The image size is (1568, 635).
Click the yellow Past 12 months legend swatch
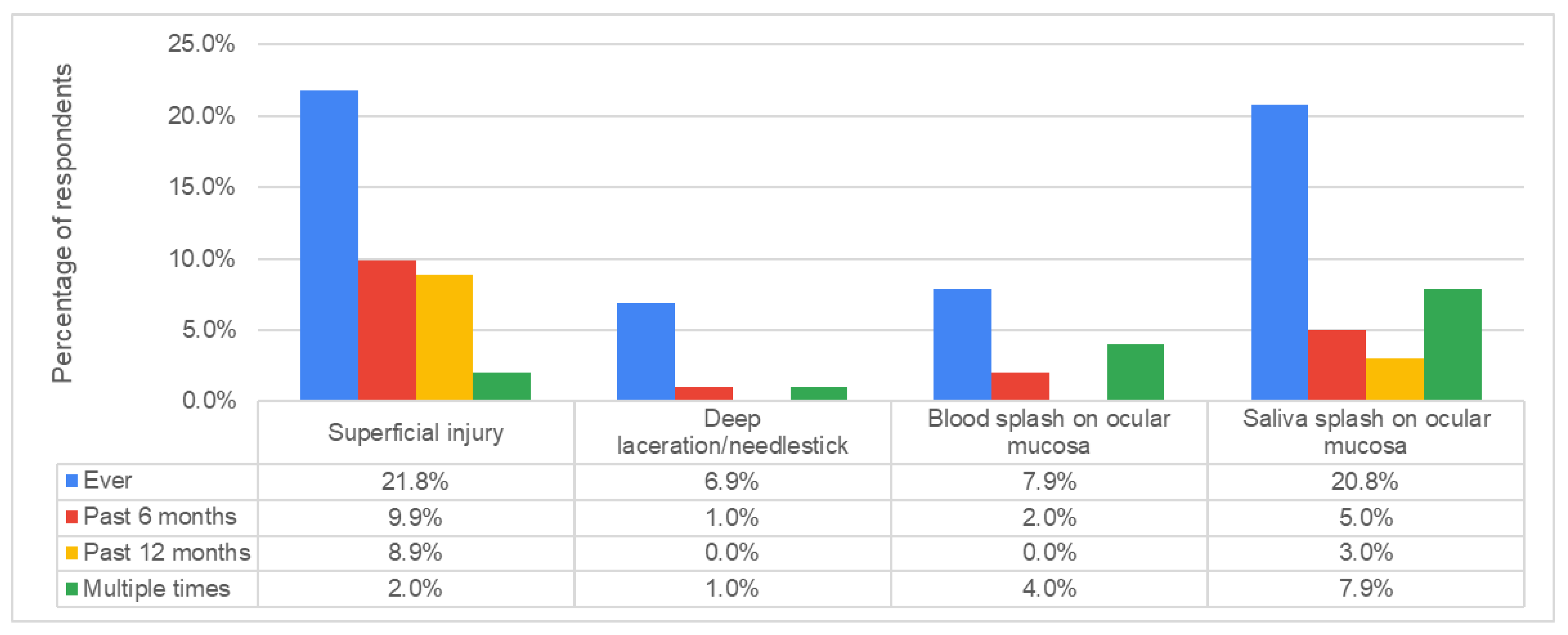(71, 553)
